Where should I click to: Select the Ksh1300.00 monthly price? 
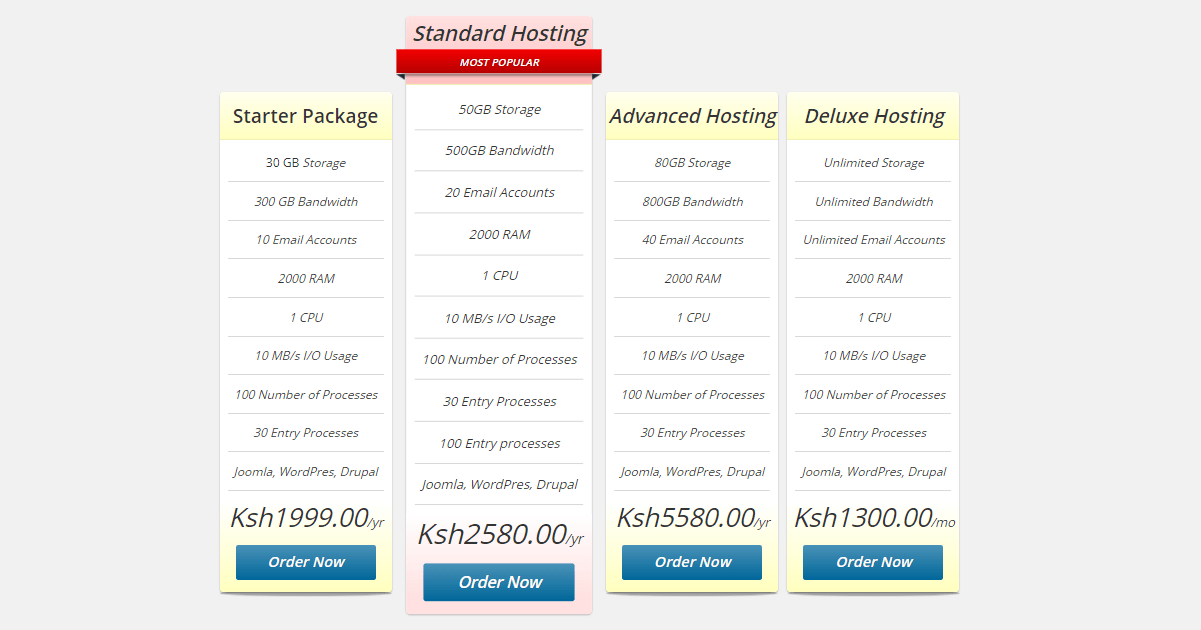[x=873, y=518]
